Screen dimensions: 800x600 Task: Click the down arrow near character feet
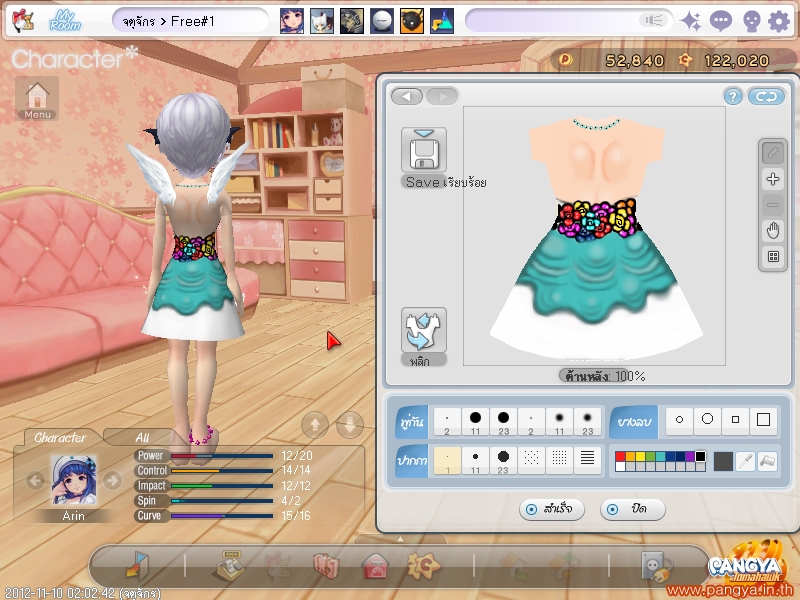pos(350,424)
